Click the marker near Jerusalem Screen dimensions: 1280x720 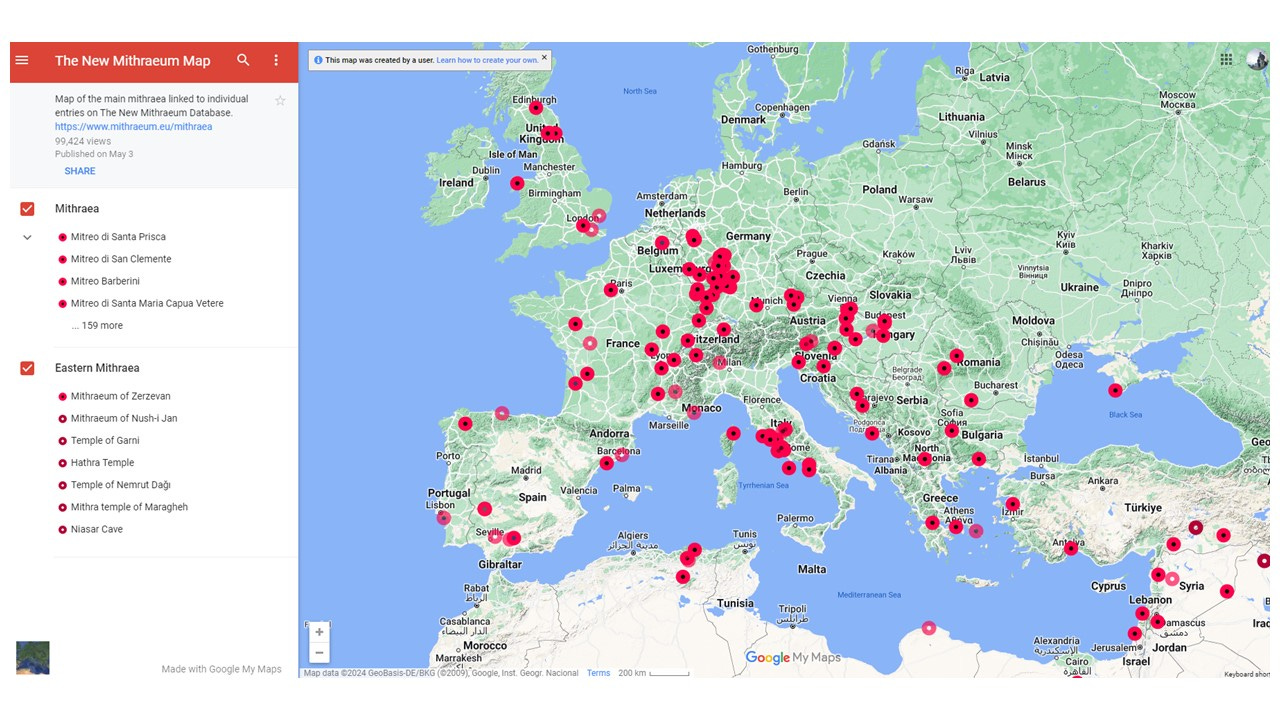point(1134,633)
